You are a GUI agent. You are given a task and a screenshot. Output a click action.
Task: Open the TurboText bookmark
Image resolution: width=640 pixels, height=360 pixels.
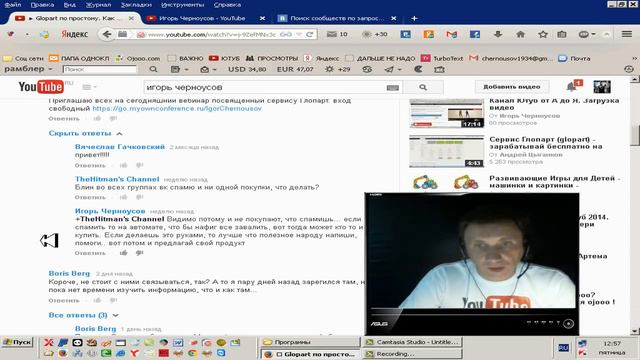[x=442, y=58]
